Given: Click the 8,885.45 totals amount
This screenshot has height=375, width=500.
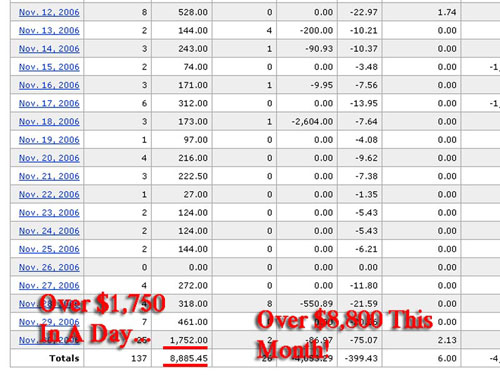Looking at the screenshot, I should [189, 359].
